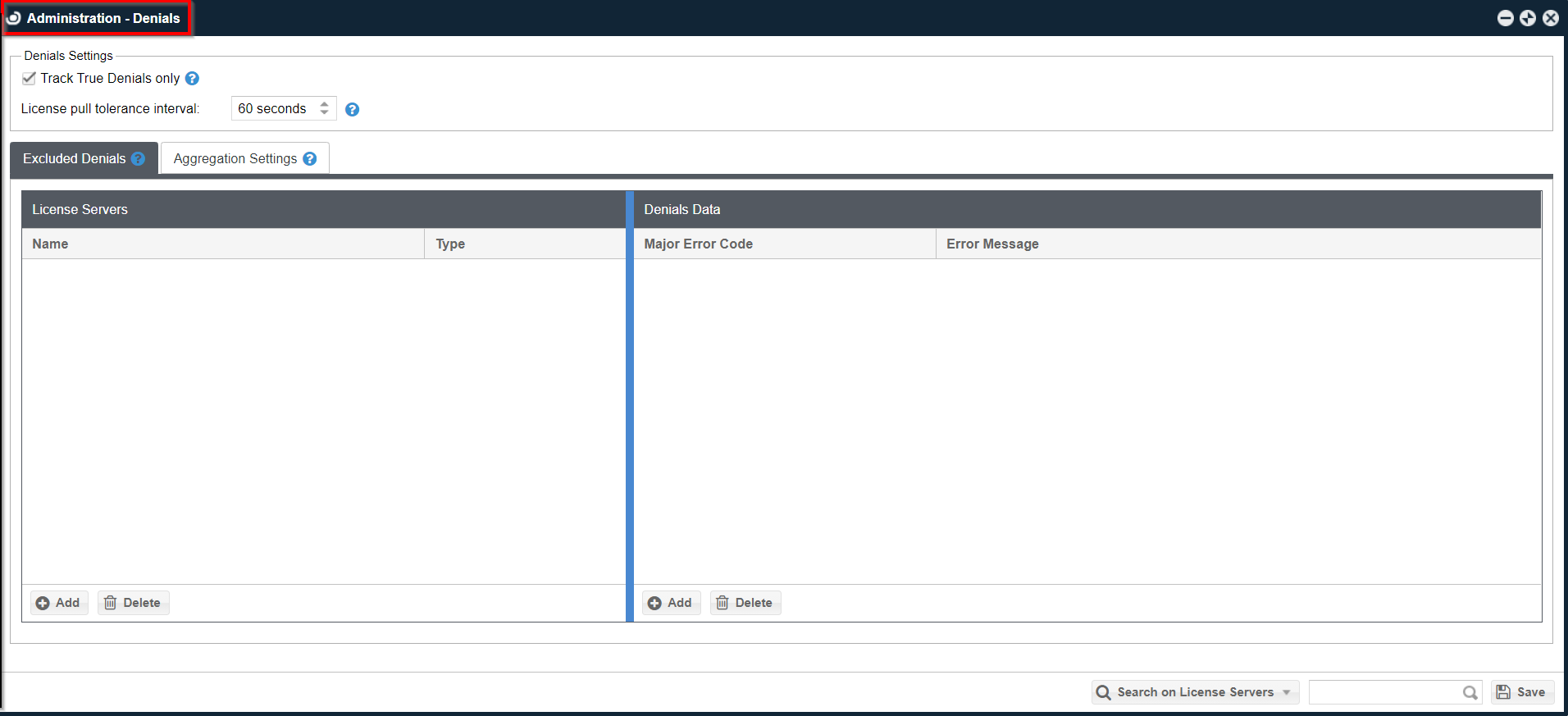
Task: Open Search on License Servers dropdown
Action: tap(1196, 692)
